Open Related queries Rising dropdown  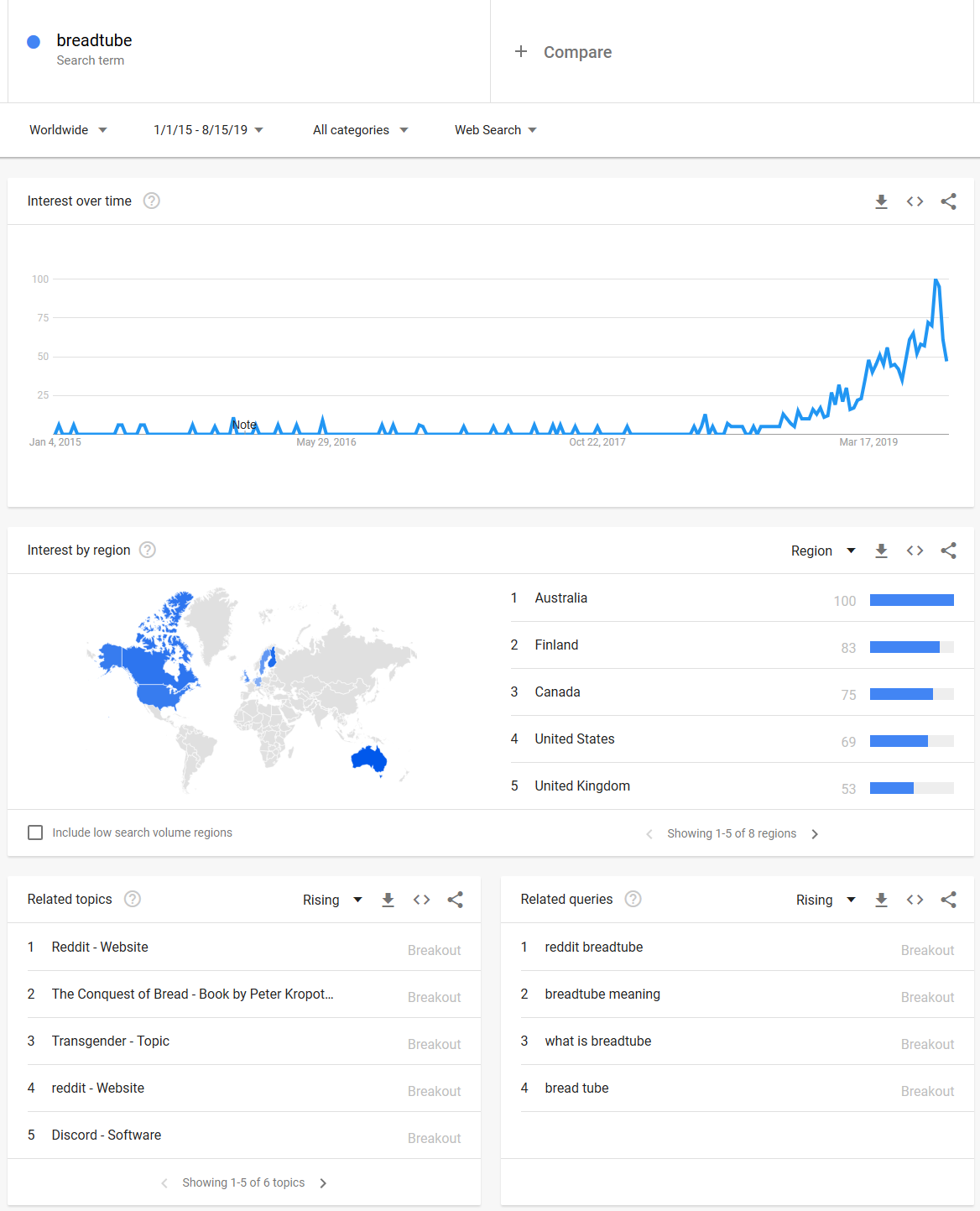click(x=826, y=900)
